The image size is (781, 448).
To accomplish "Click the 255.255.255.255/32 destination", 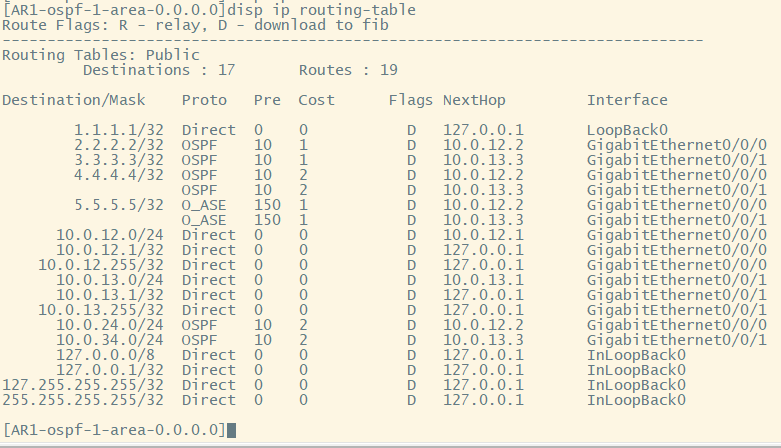I will pos(83,400).
